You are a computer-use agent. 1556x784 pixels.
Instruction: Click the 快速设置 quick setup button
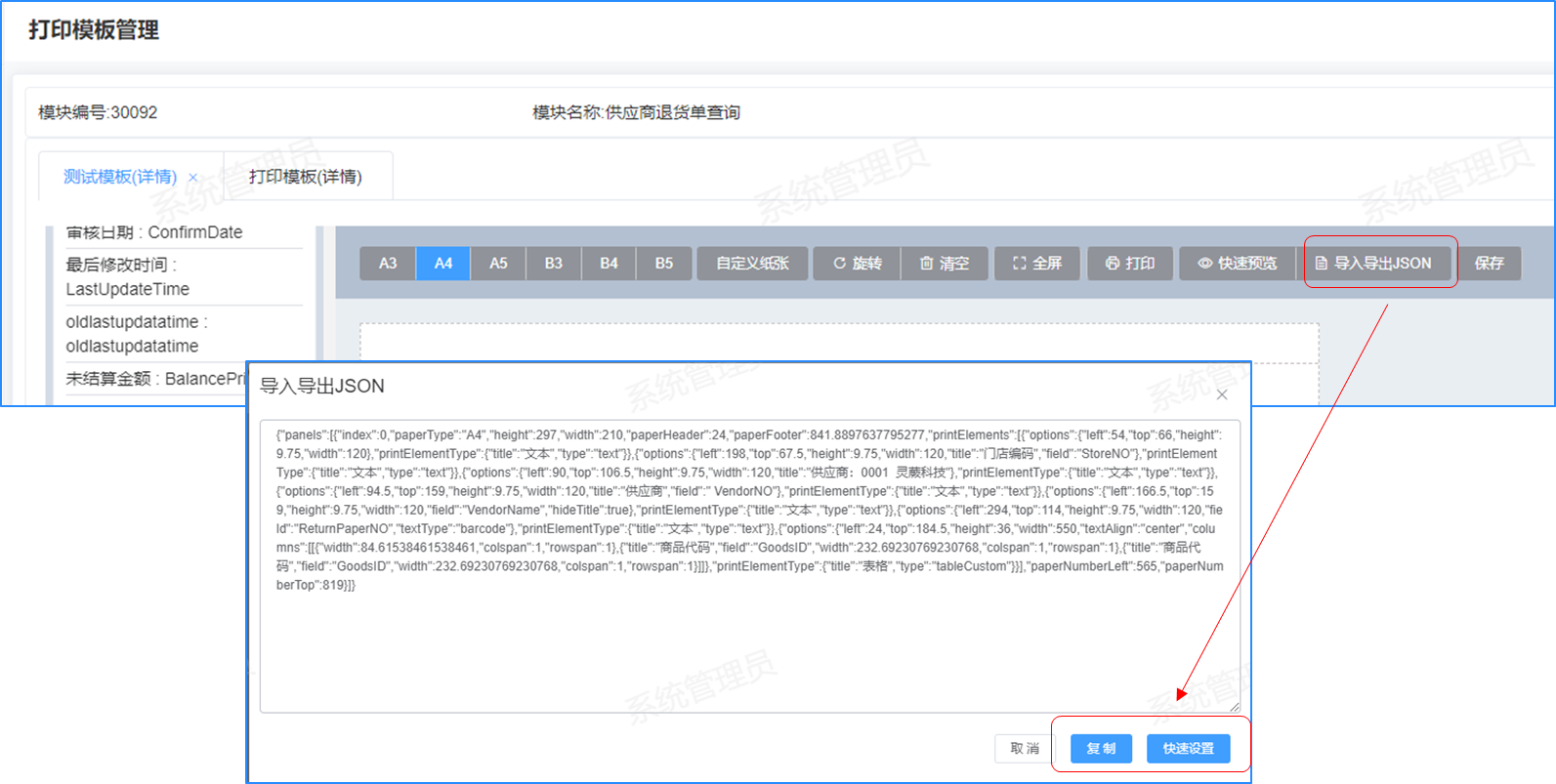pos(1189,749)
